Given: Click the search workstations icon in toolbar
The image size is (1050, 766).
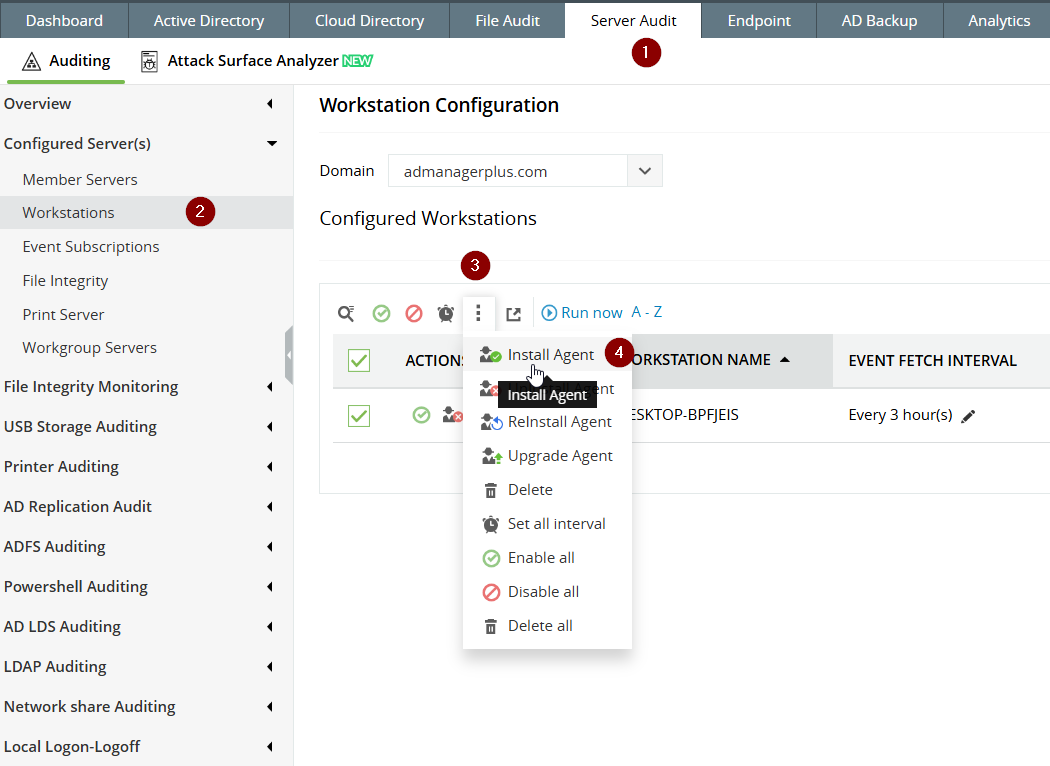Looking at the screenshot, I should [346, 314].
